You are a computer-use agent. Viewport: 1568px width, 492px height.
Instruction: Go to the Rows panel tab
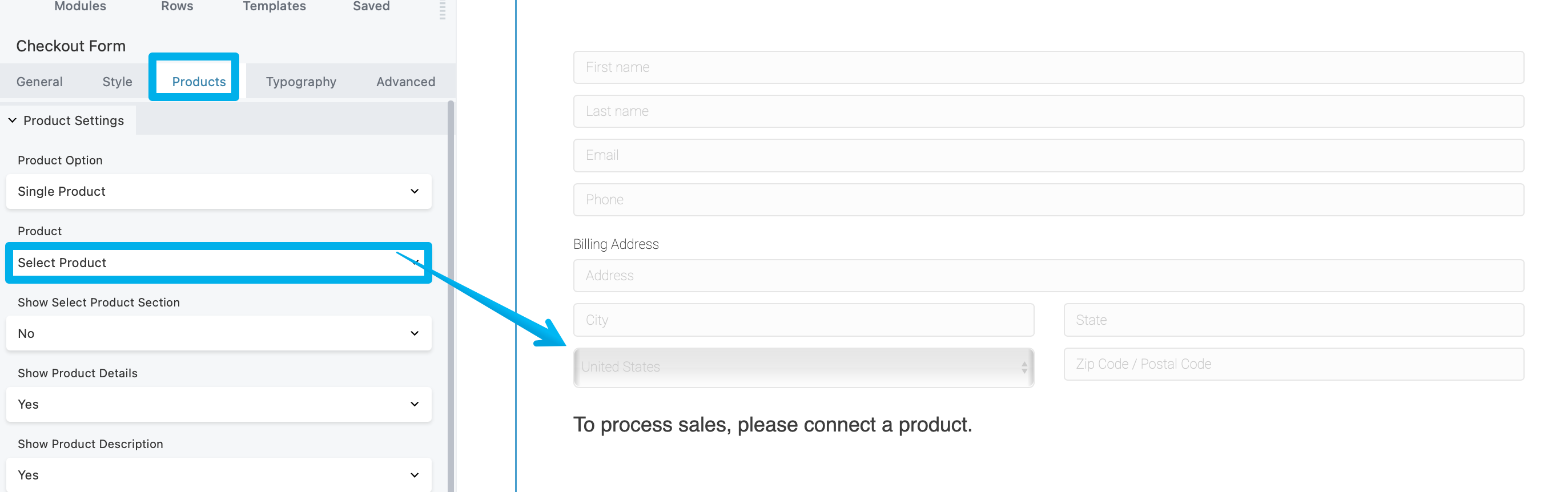177,6
